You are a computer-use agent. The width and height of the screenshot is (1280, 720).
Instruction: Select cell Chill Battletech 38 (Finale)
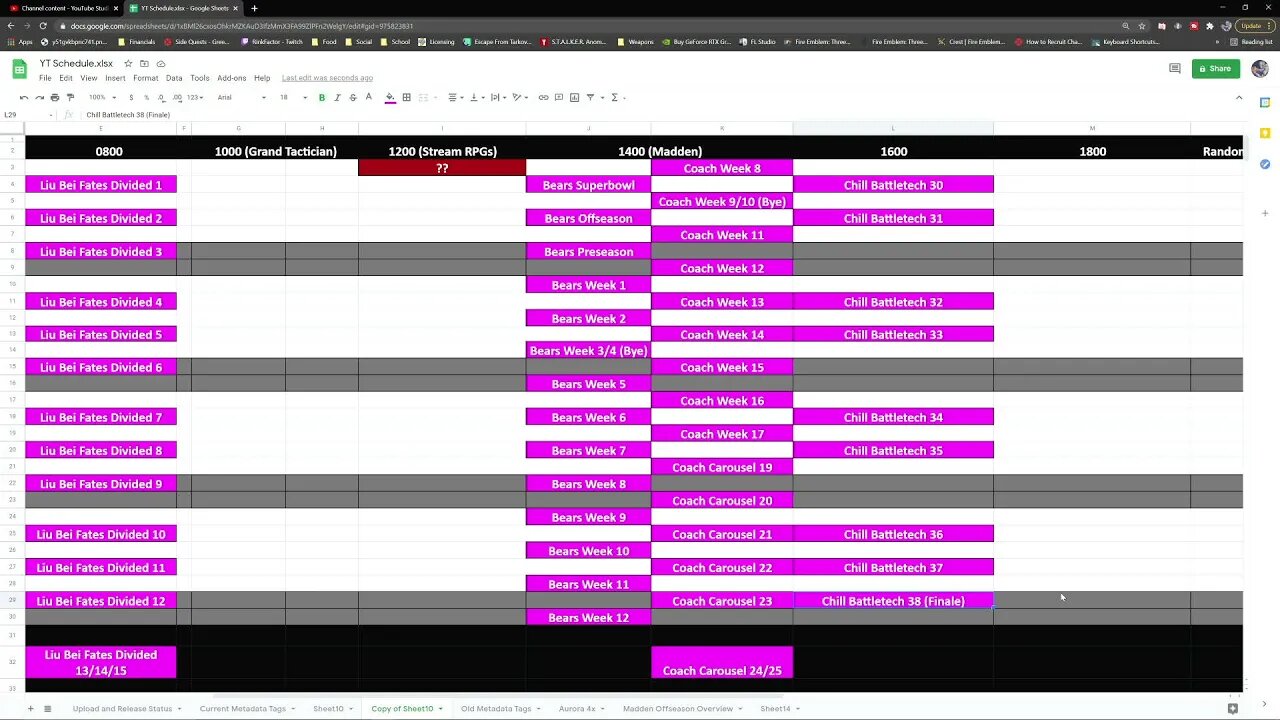point(893,601)
